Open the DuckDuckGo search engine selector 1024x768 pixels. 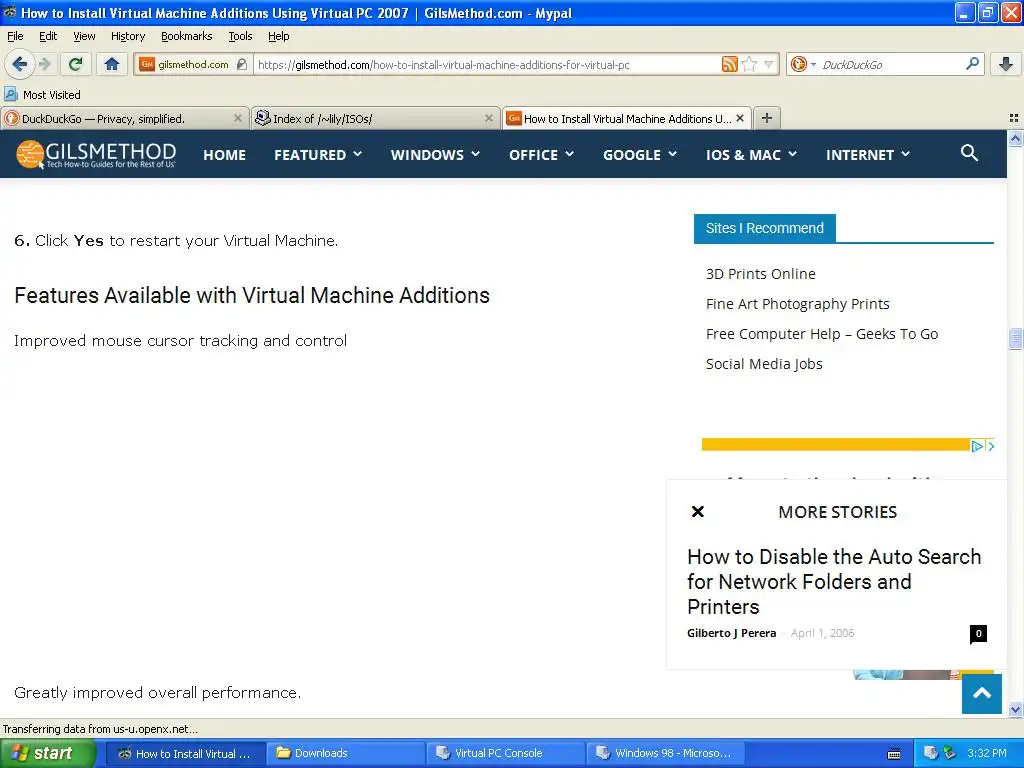(x=803, y=64)
